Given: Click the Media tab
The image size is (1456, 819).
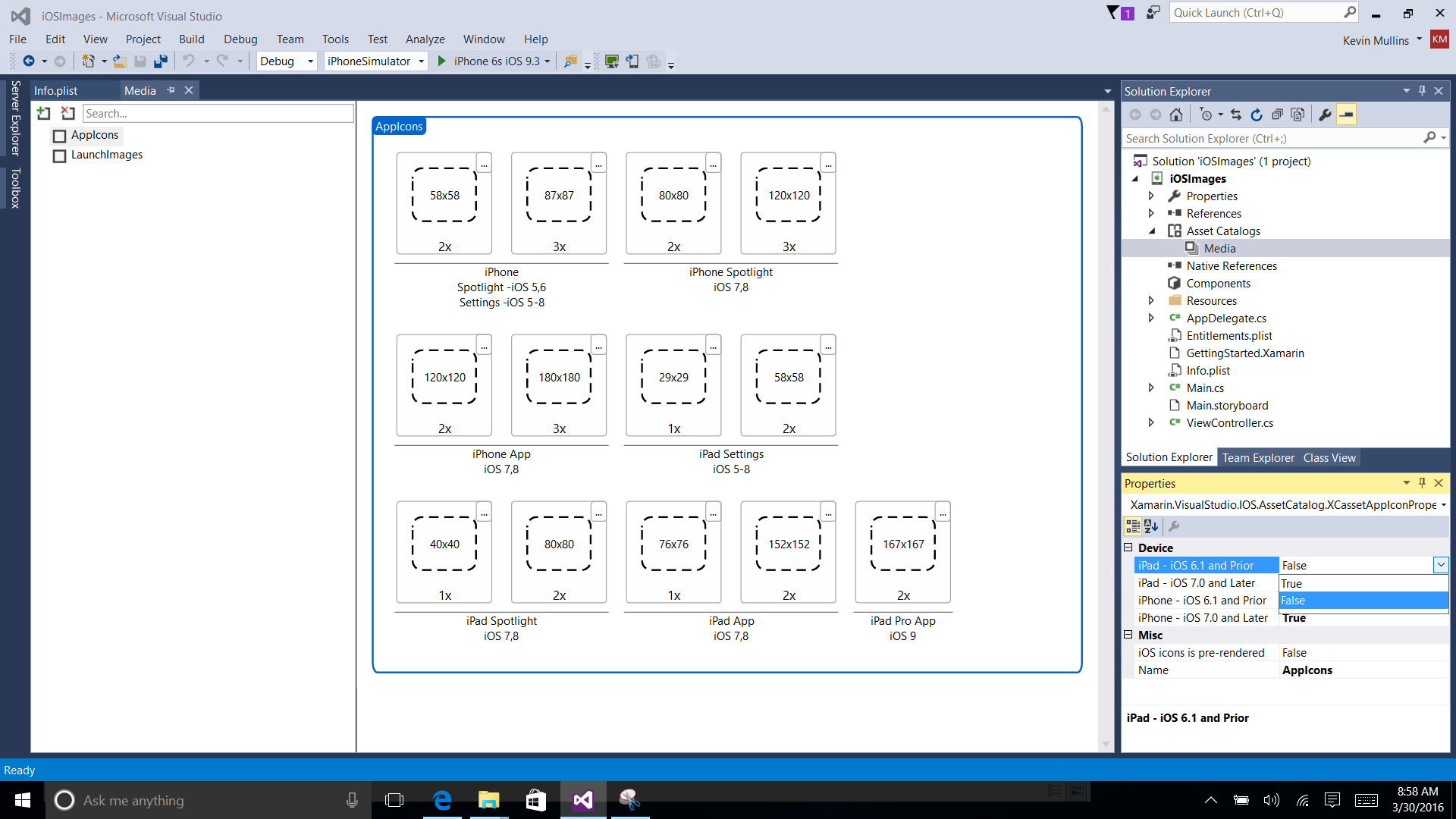Looking at the screenshot, I should 140,90.
